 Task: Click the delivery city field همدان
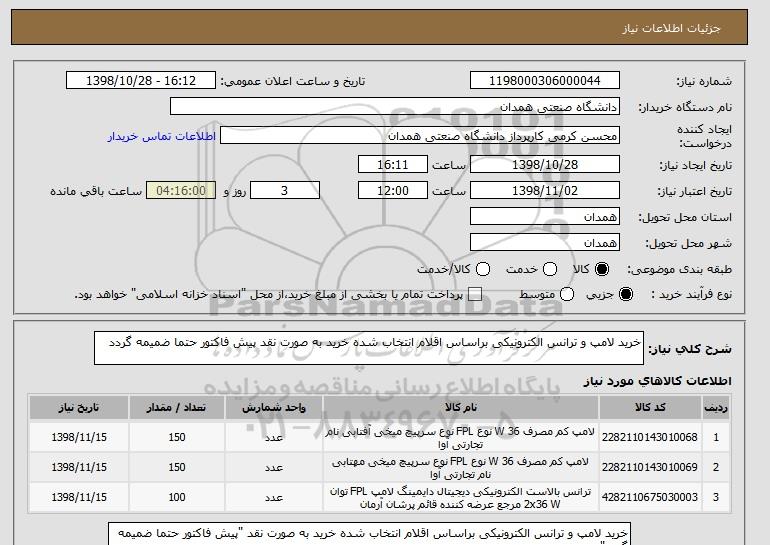tap(545, 243)
